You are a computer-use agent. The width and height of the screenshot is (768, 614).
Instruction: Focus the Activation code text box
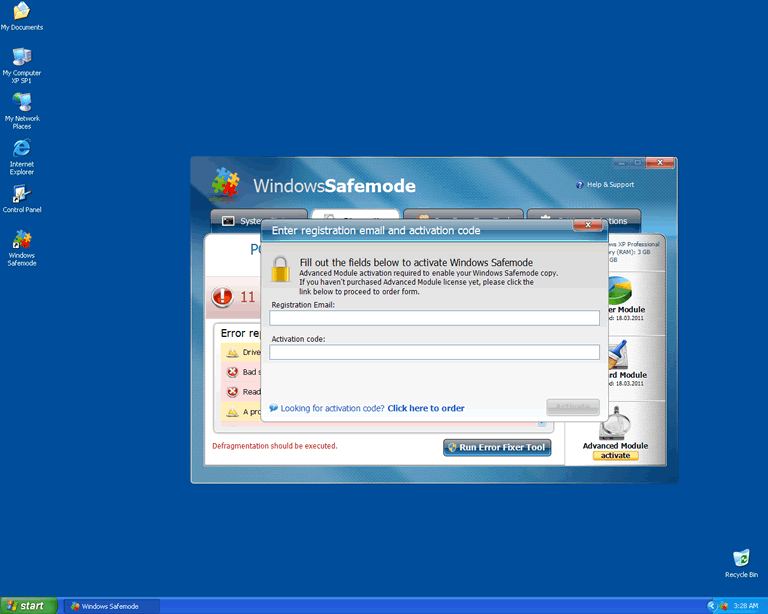(x=434, y=352)
